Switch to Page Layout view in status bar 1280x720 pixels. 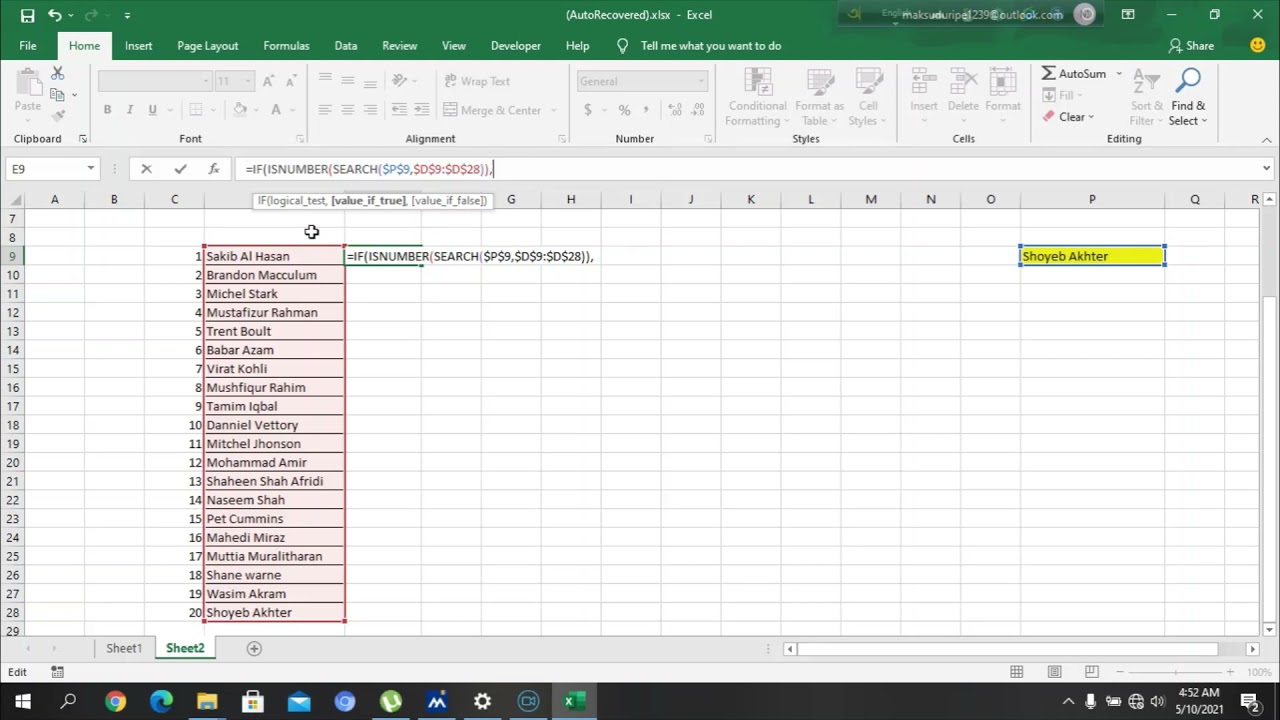[x=1056, y=672]
